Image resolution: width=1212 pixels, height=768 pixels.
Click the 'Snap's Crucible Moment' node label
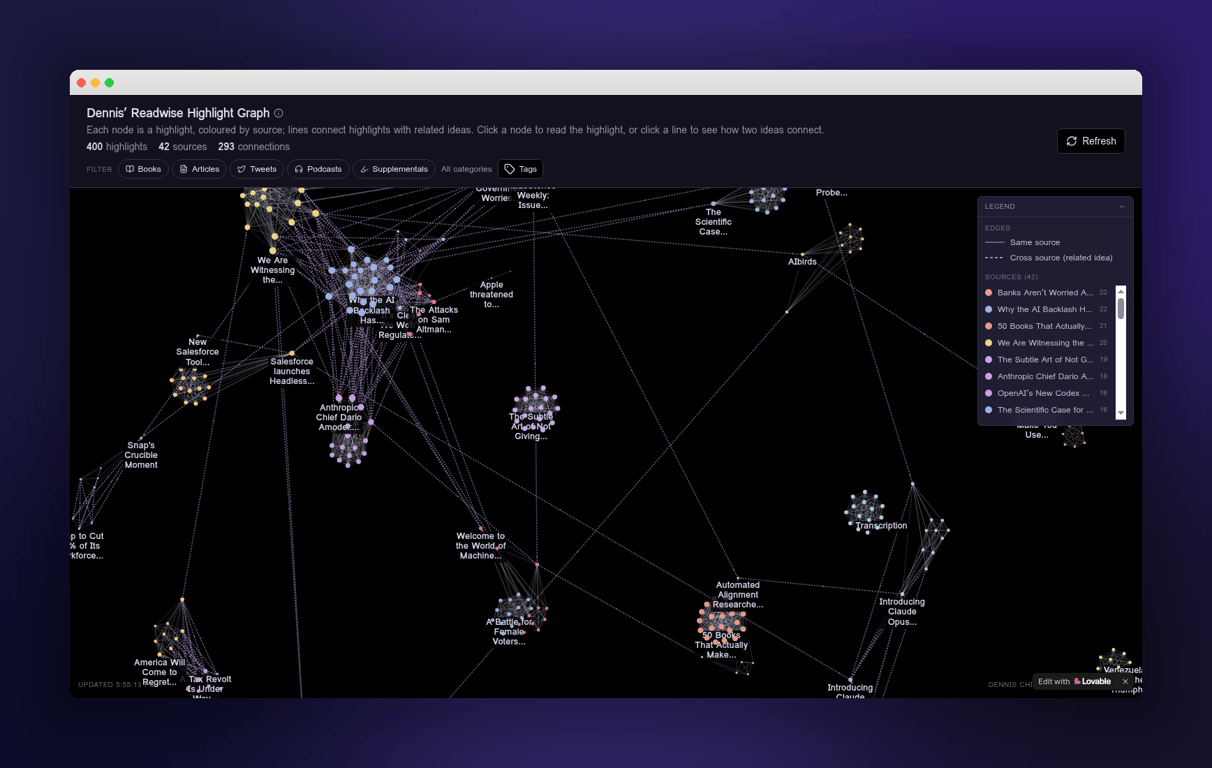(141, 455)
